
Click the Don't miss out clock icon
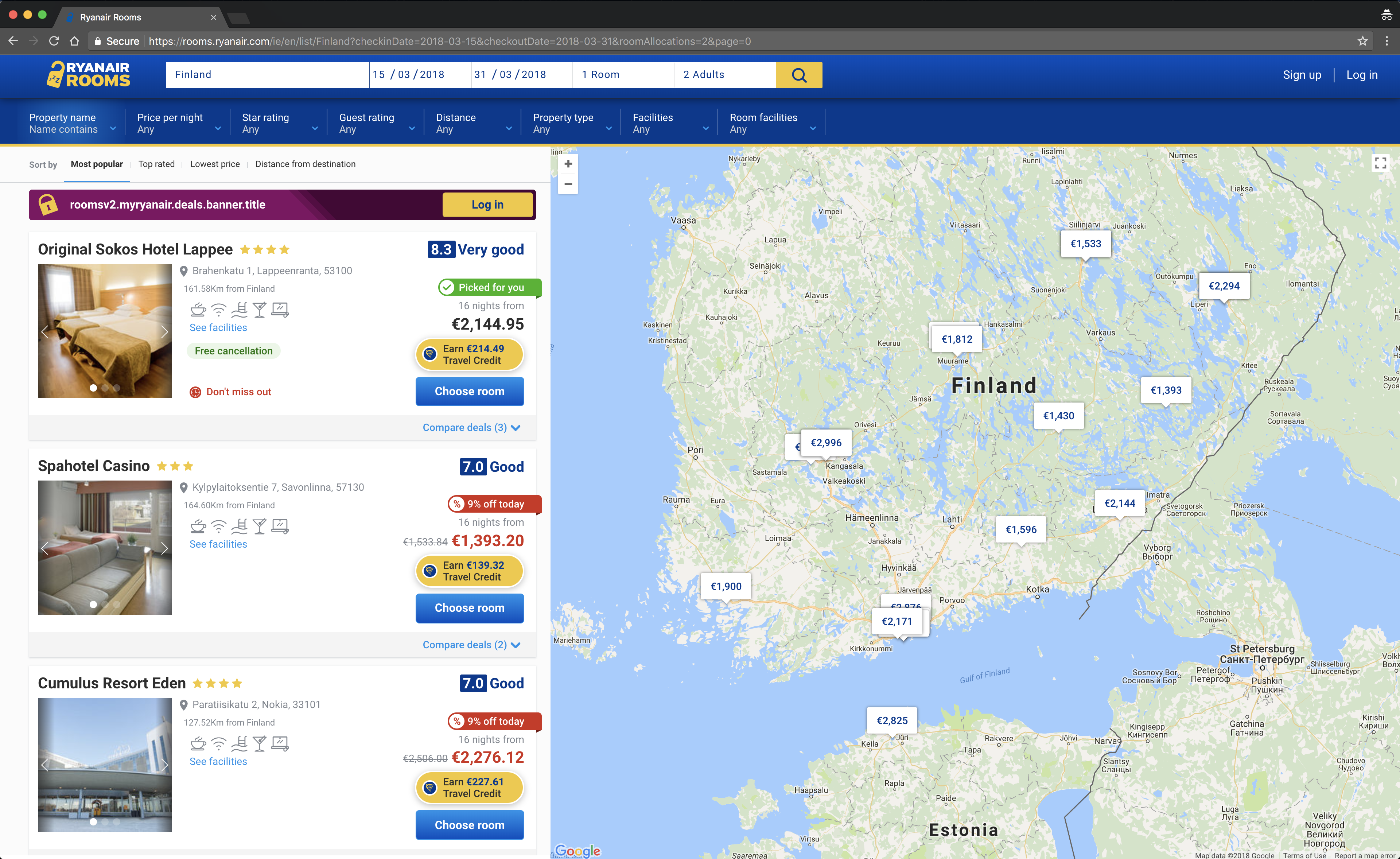tap(195, 392)
